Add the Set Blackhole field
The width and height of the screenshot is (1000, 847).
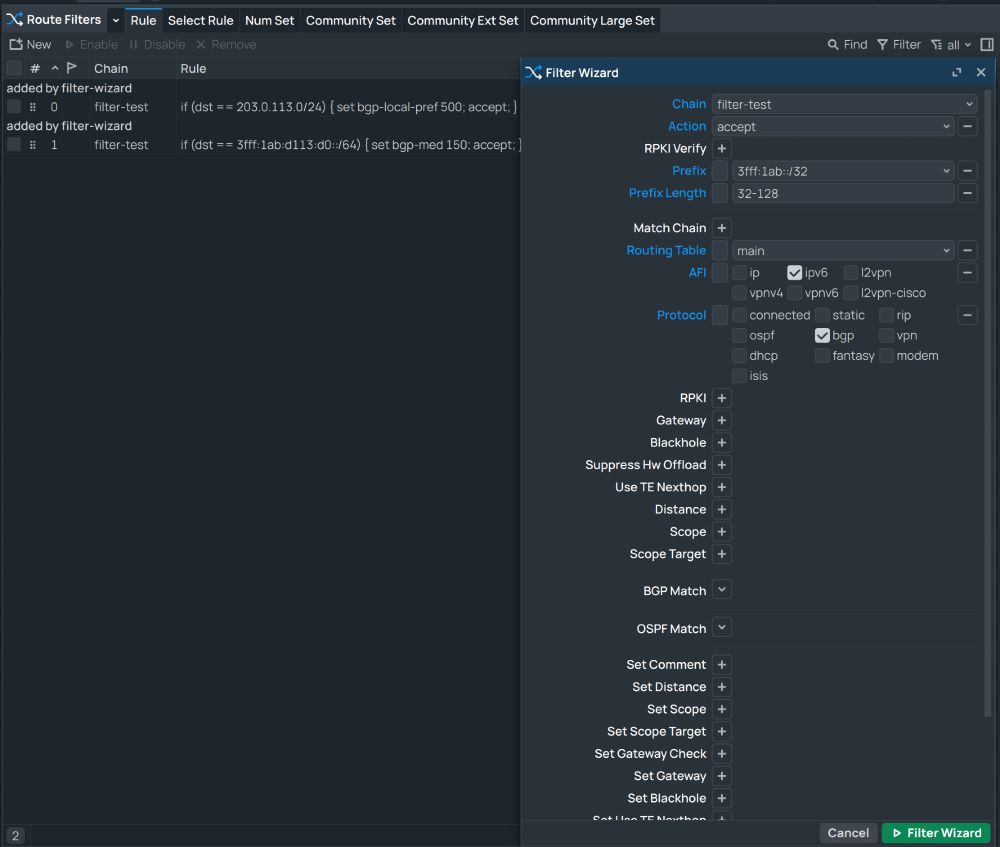(x=721, y=799)
